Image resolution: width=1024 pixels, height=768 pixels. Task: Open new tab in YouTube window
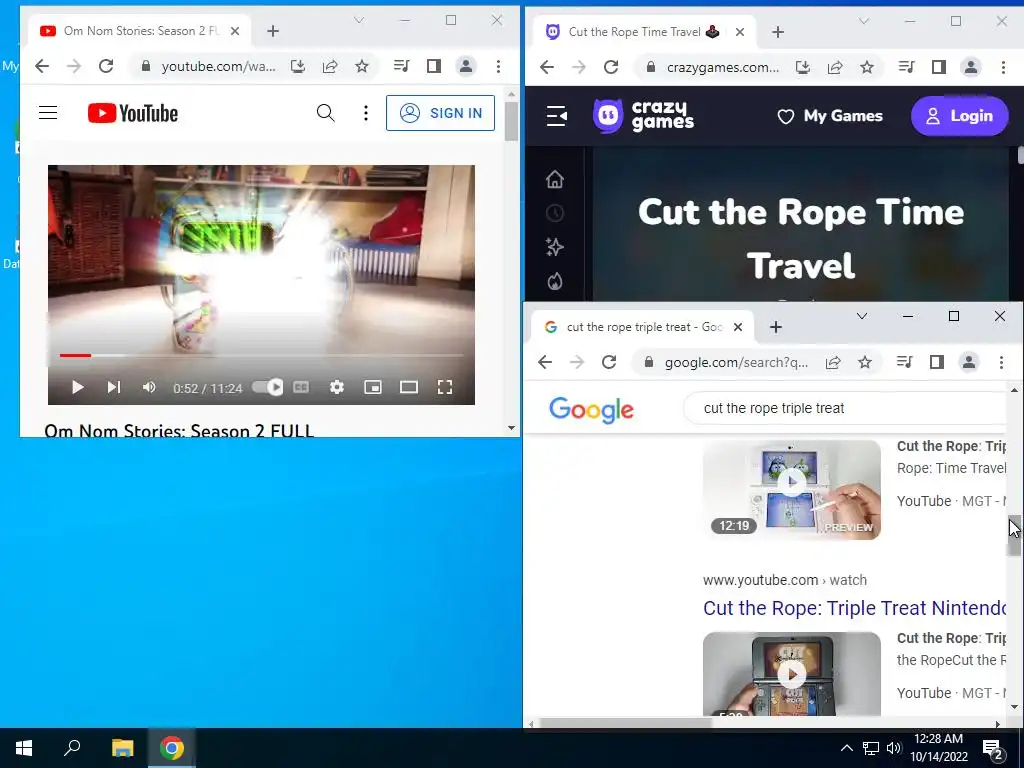coord(273,31)
